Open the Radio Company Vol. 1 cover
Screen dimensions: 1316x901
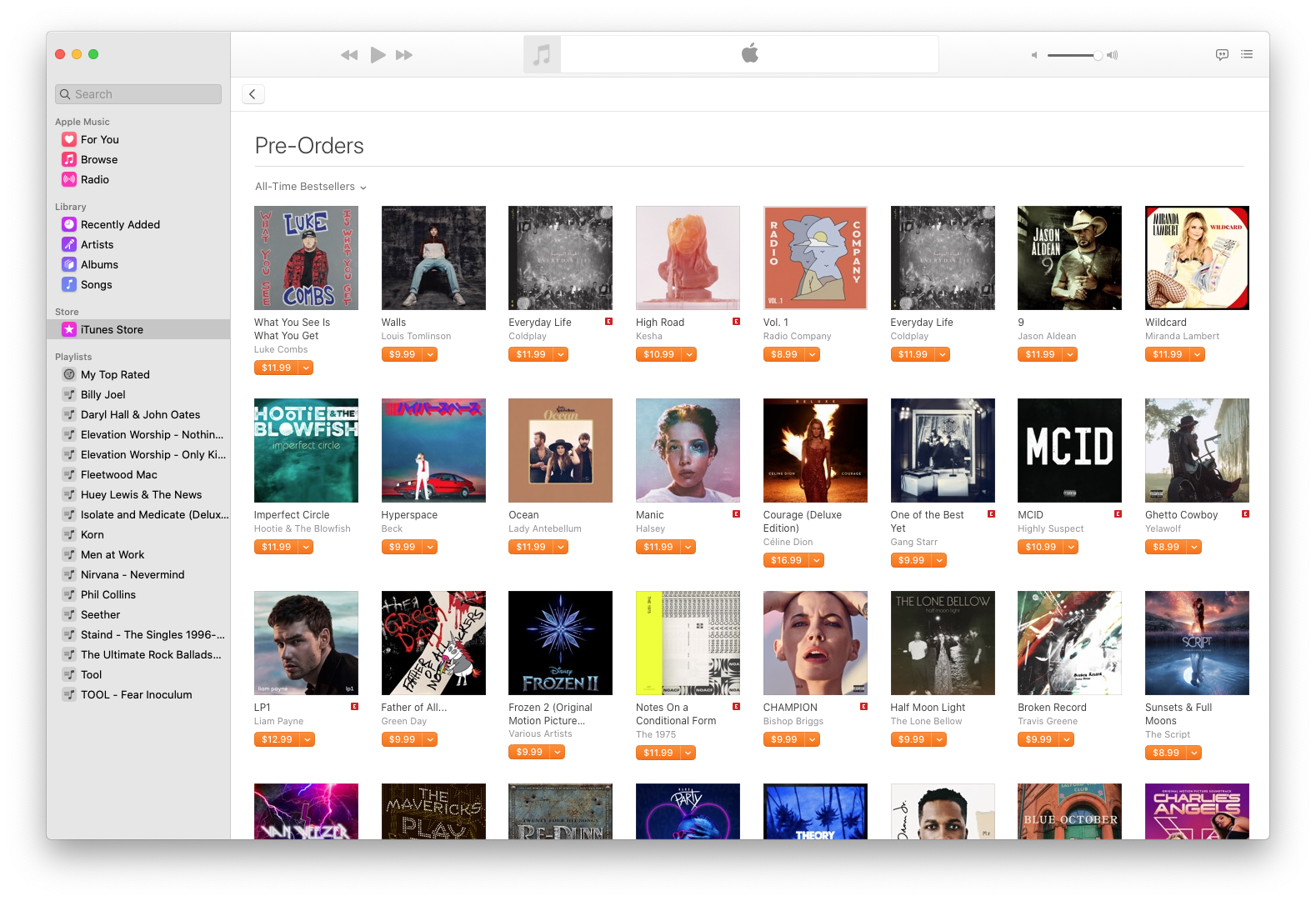815,258
